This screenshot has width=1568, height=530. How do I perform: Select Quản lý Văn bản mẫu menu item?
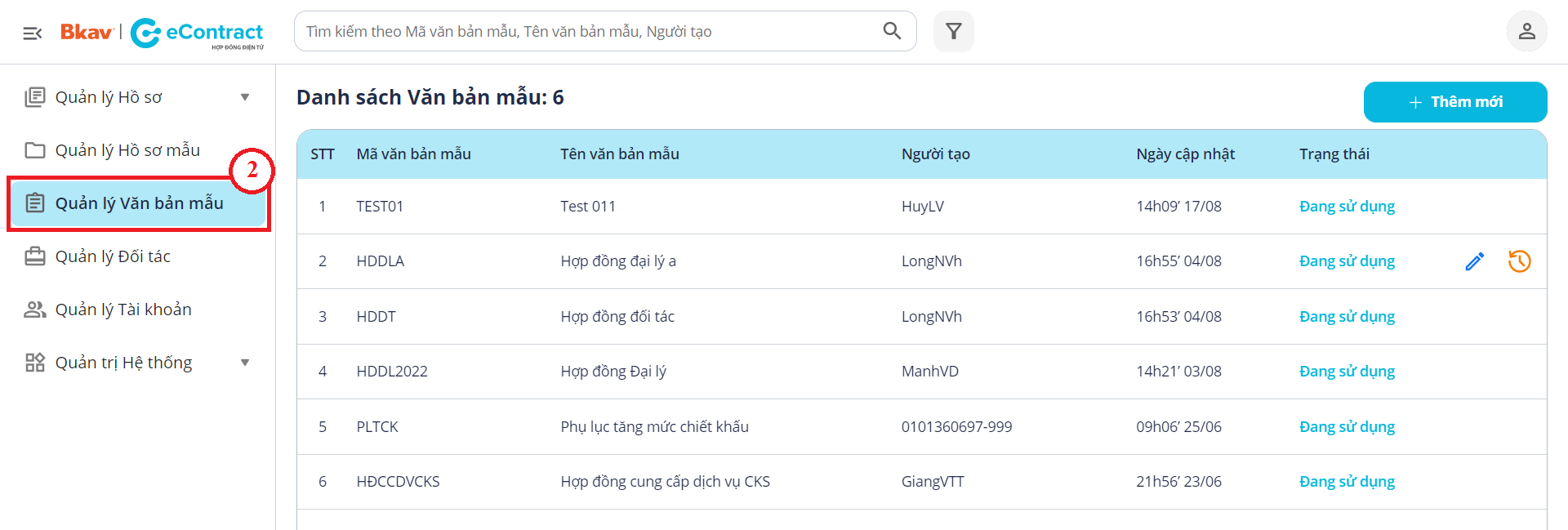tap(139, 203)
